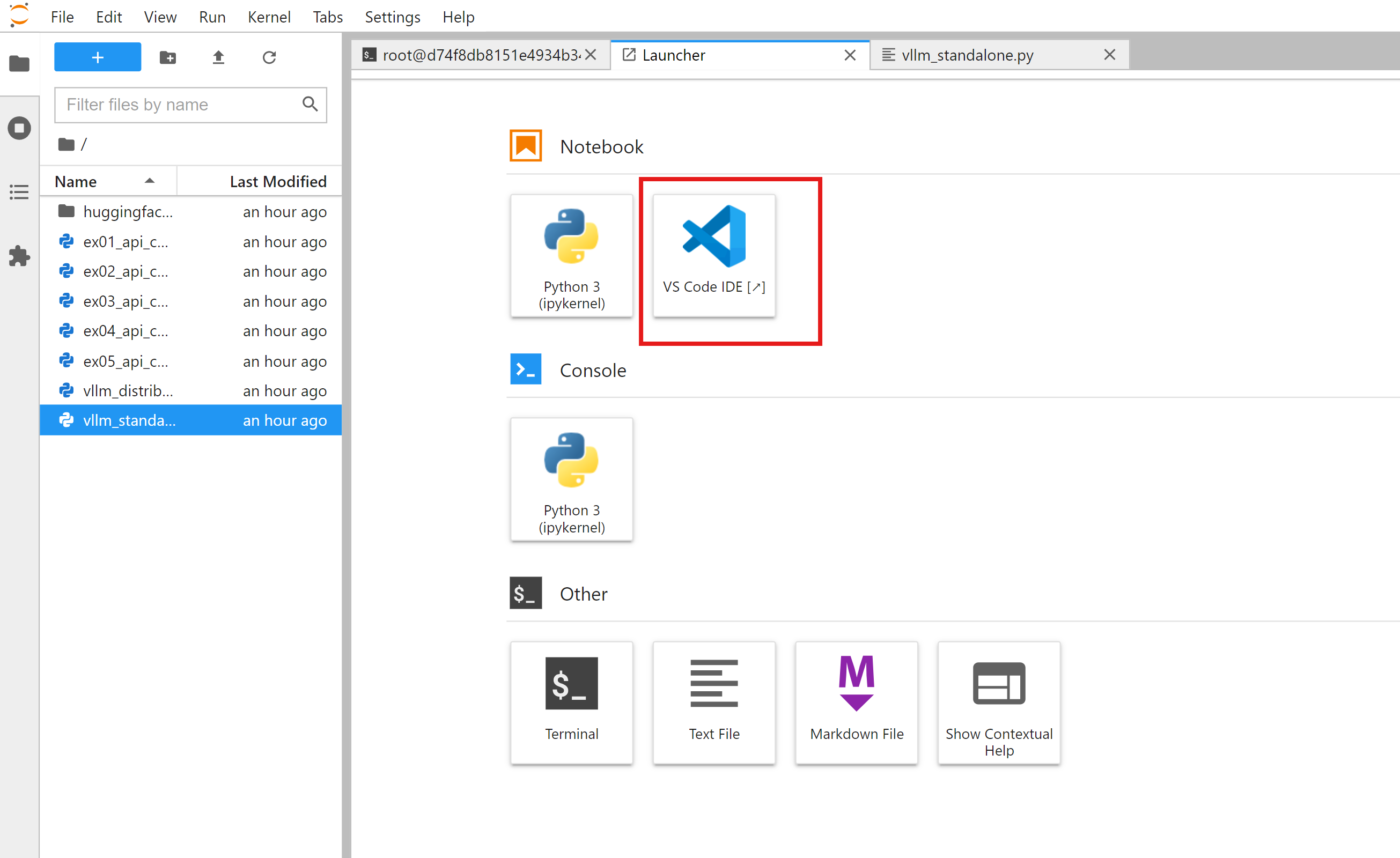The height and width of the screenshot is (858, 1400).
Task: Sort files by Last Modified column
Action: [x=260, y=181]
